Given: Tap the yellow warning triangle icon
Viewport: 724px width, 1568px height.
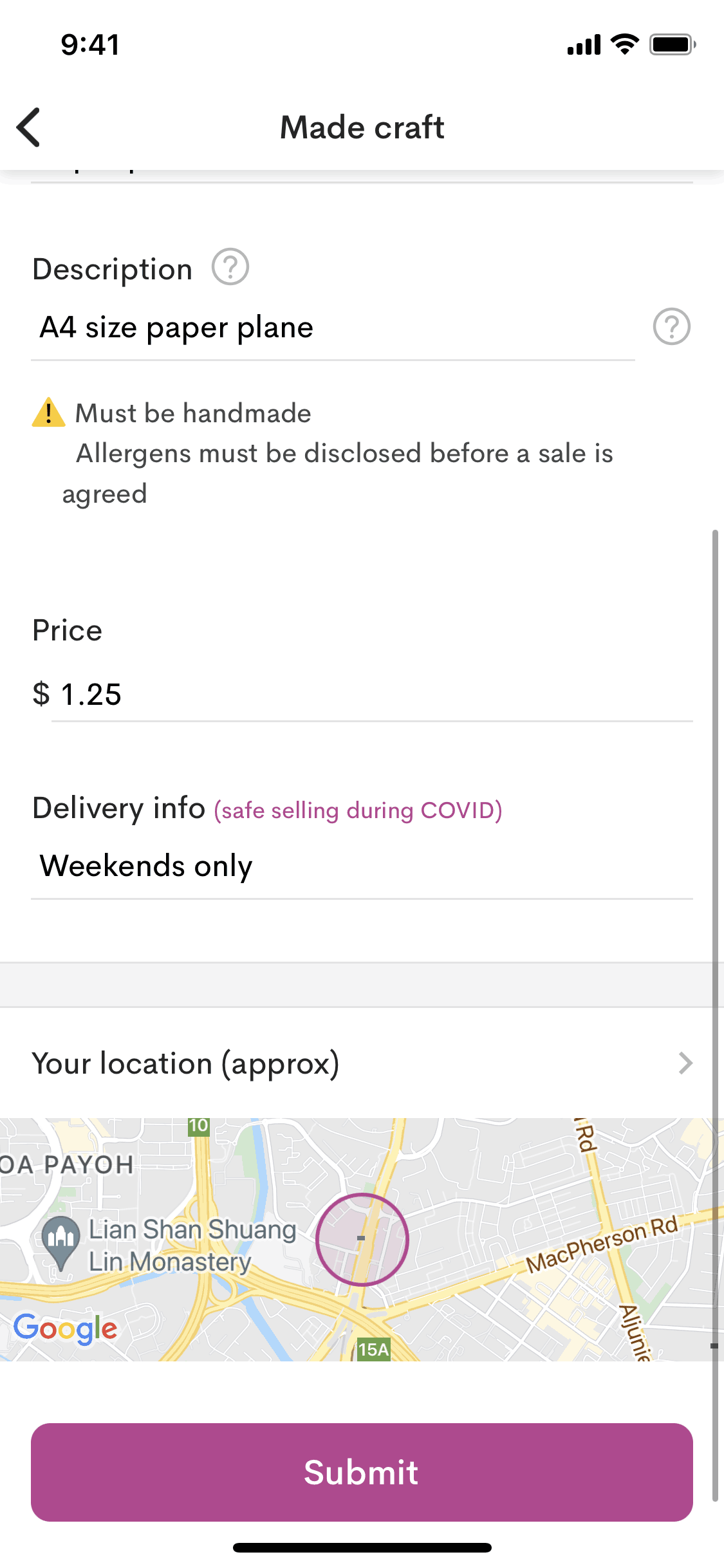Looking at the screenshot, I should coord(48,413).
